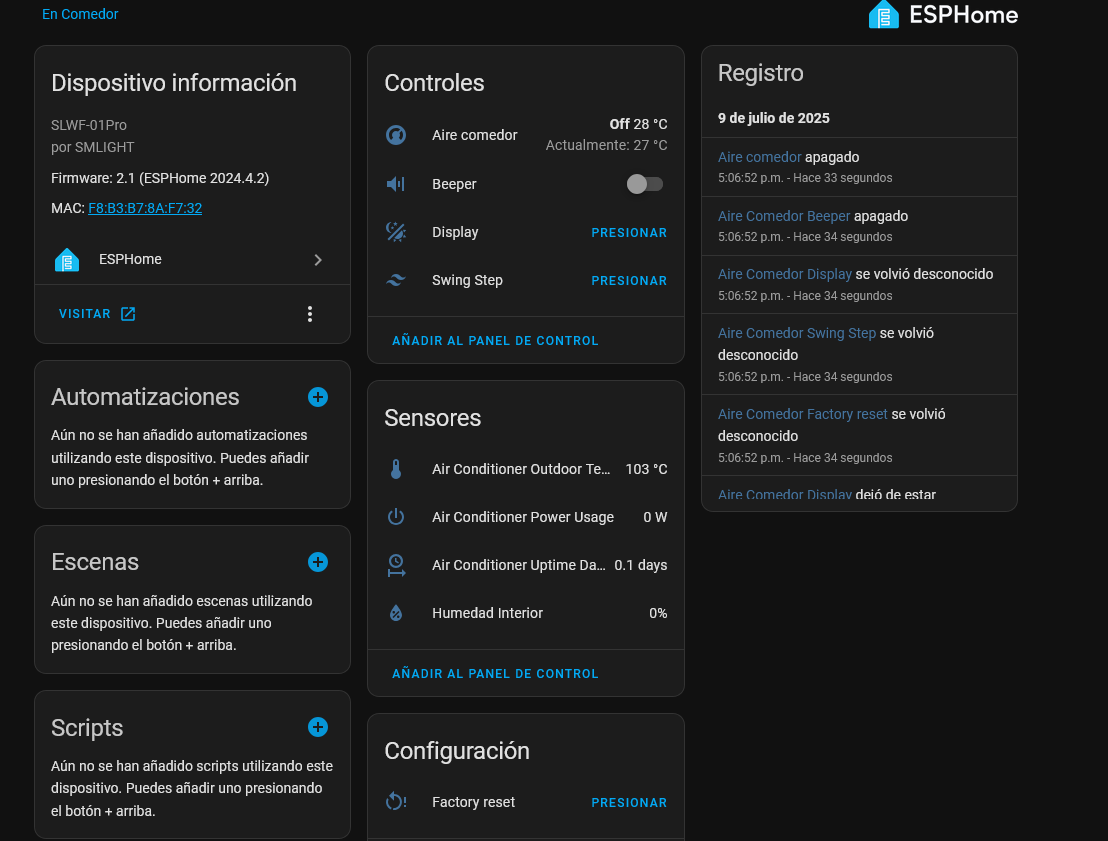Viewport: 1108px width, 841px height.
Task: Add a new scene with plus icon
Action: (x=318, y=562)
